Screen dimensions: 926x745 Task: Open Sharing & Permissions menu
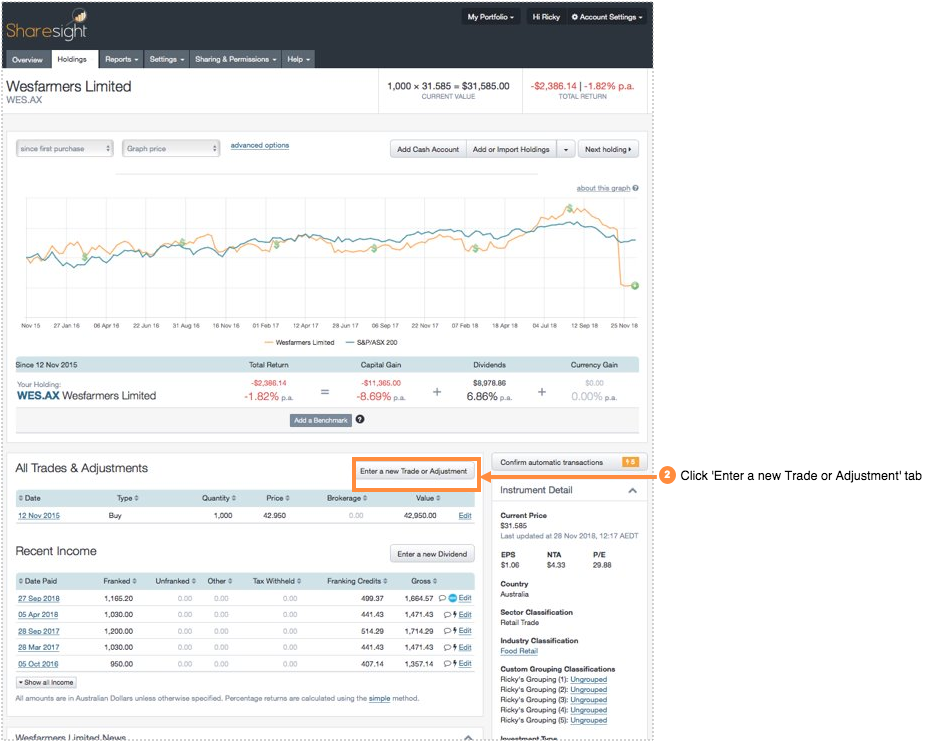tap(236, 59)
